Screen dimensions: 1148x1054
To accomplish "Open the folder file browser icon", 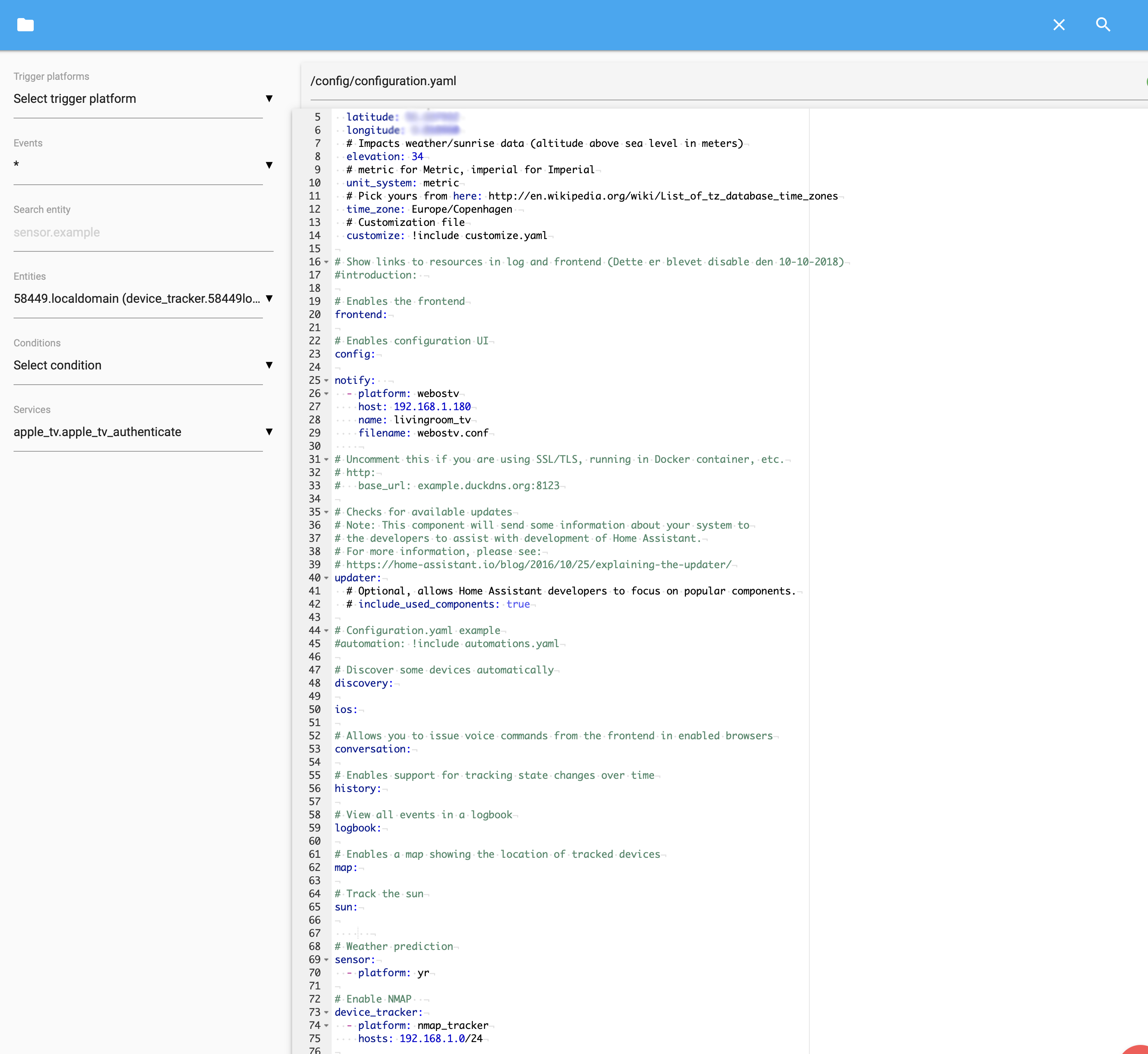I will pos(25,25).
